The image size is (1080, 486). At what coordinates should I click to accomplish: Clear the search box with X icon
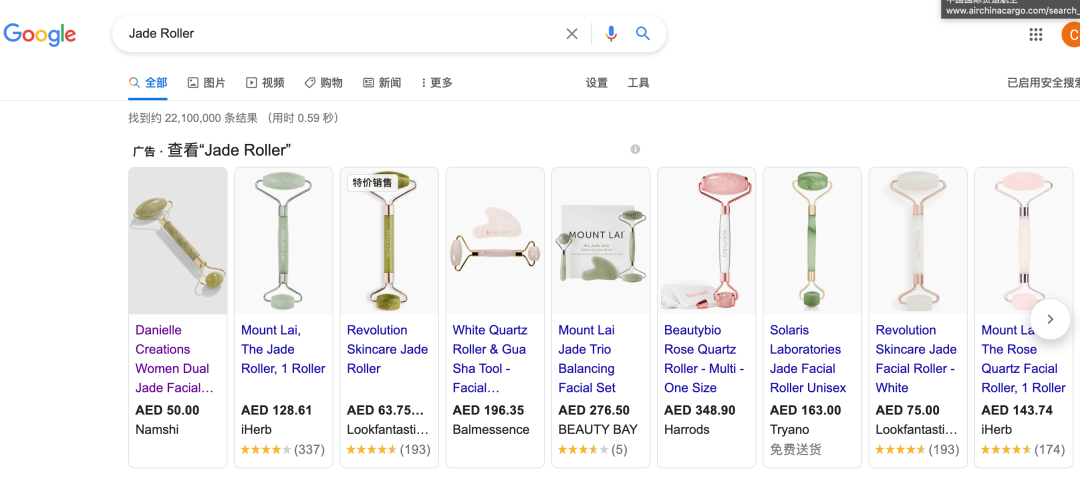[572, 34]
